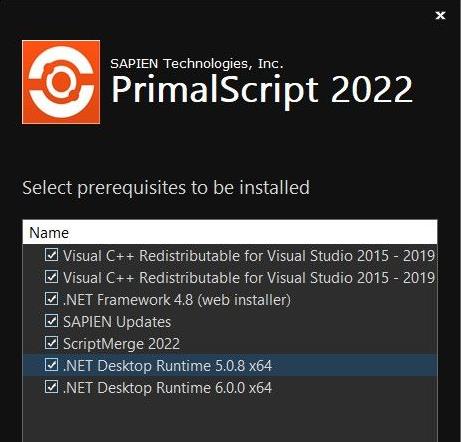This screenshot has height=442, width=461.
Task: Click the SAPIEN Technologies, Inc. text
Action: pyautogui.click(x=197, y=63)
